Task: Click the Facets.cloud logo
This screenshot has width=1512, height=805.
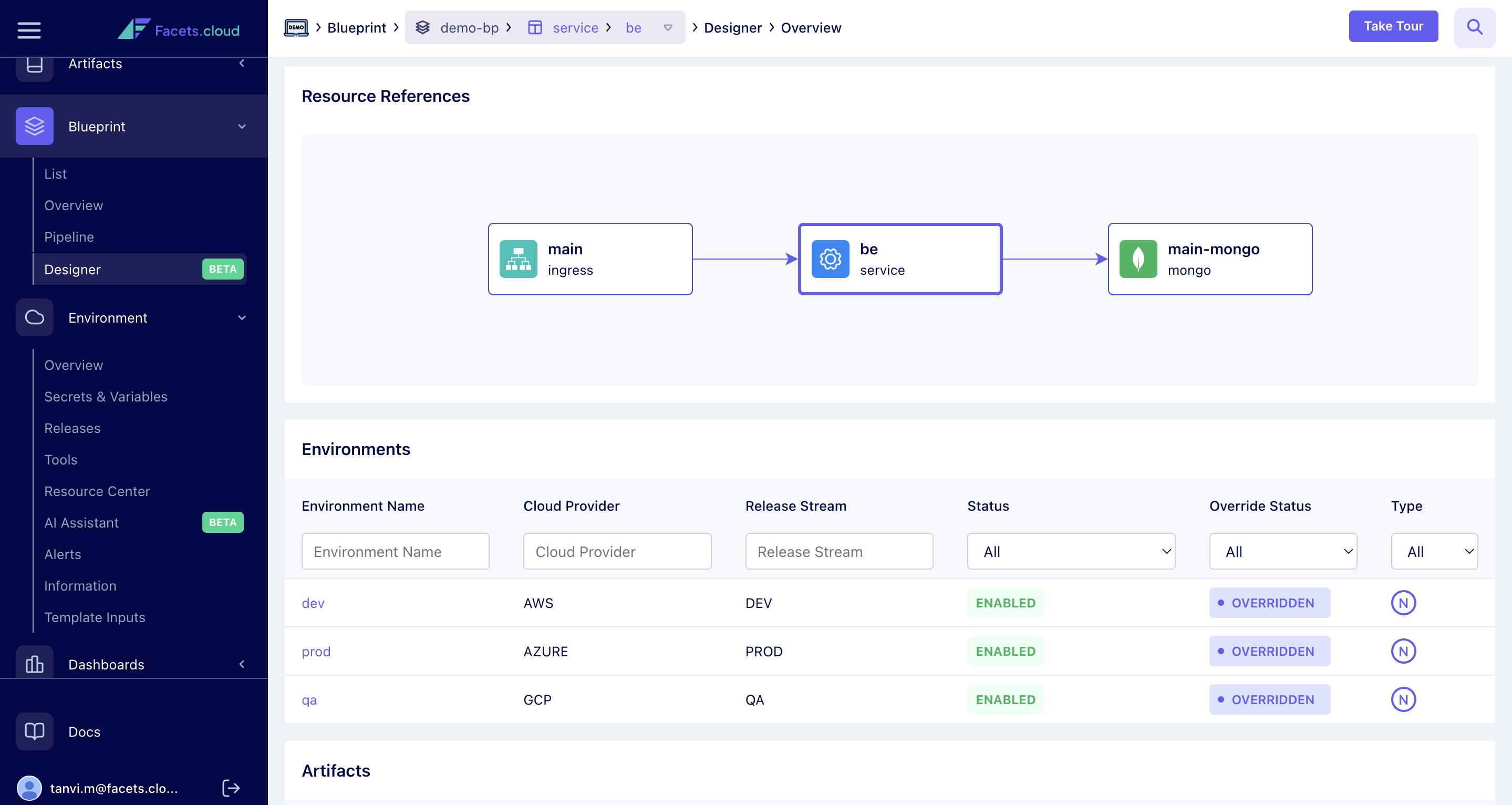Action: (179, 29)
